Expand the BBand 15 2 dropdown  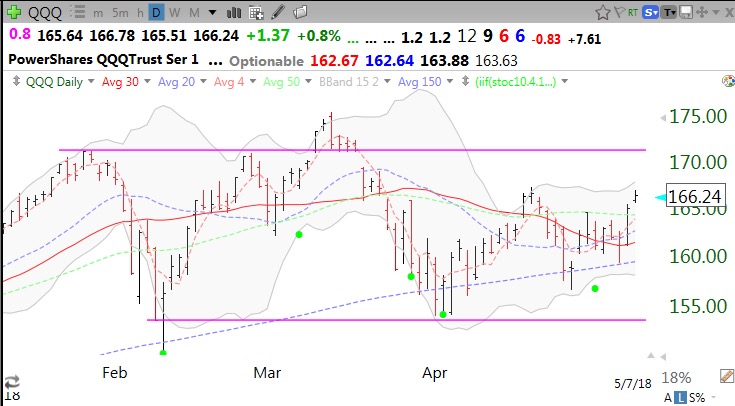pyautogui.click(x=387, y=82)
